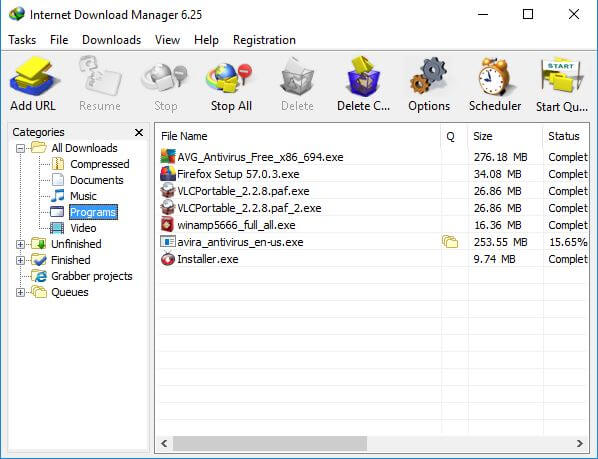Click the Music category note icon
Viewport: 598px width, 459px height.
[x=58, y=196]
